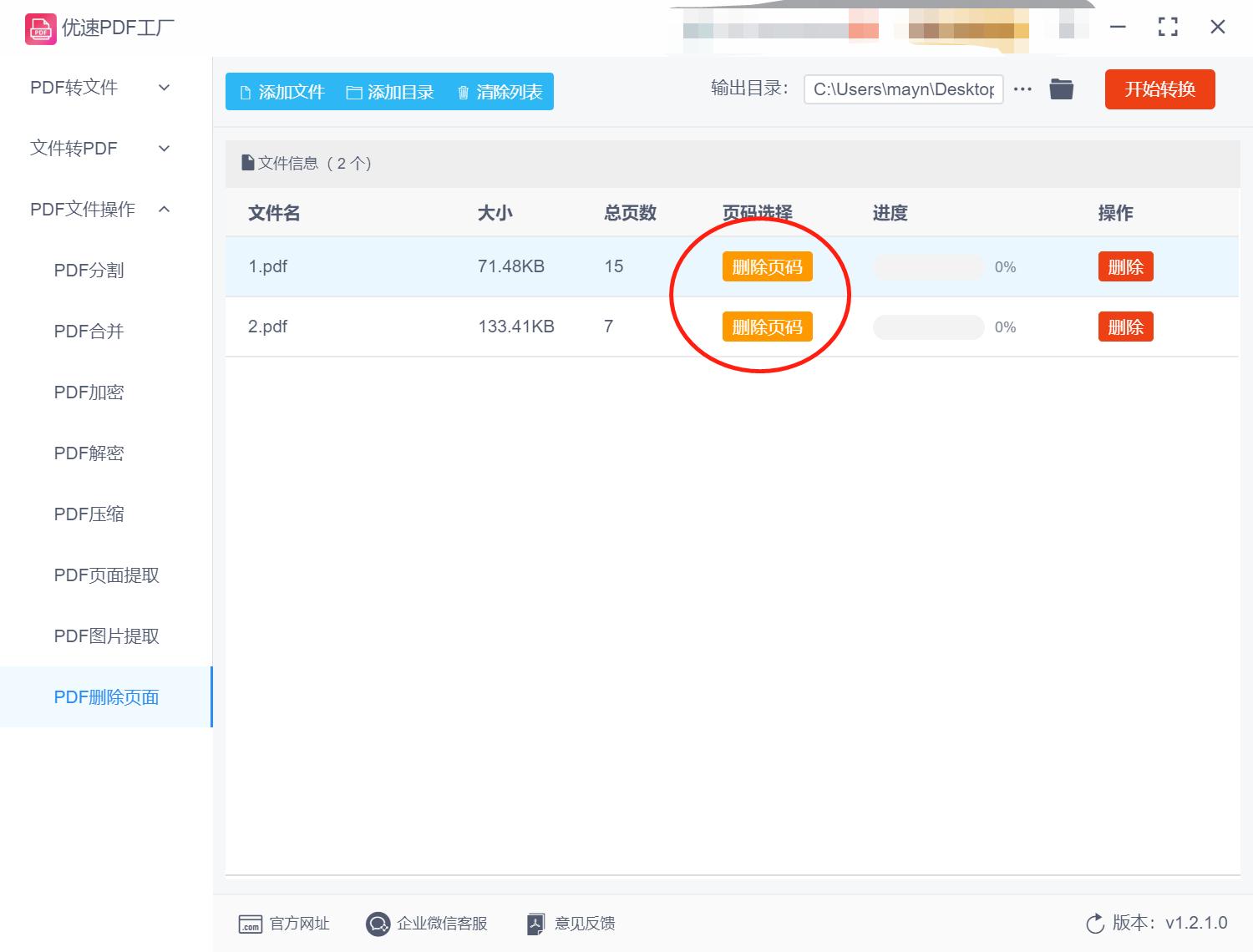1253x952 pixels.
Task: Click the 添加文件 add file icon
Action: (246, 92)
